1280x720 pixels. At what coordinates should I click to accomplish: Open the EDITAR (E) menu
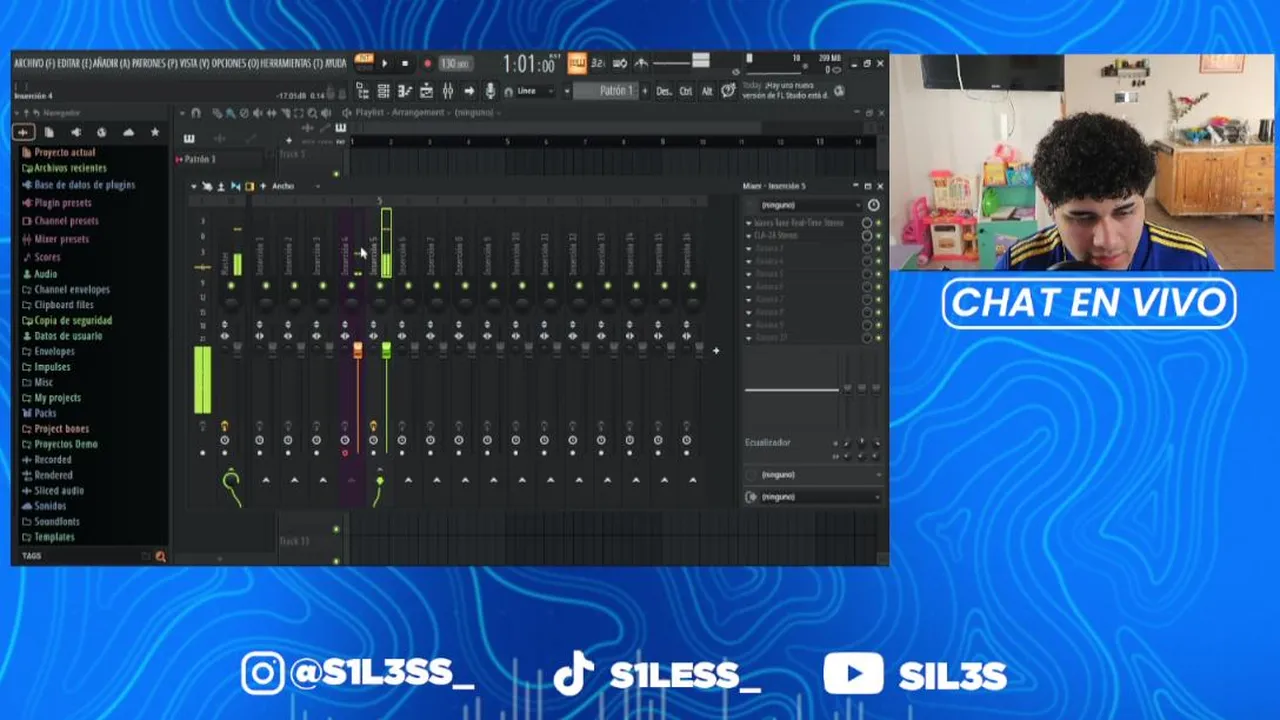point(73,63)
